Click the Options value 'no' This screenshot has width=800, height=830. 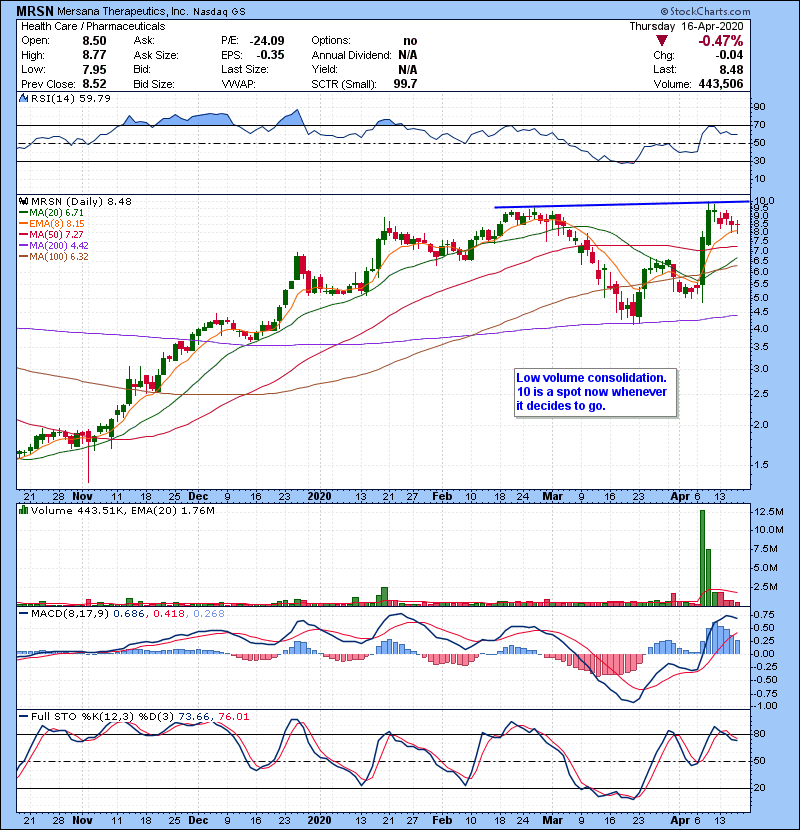click(410, 41)
